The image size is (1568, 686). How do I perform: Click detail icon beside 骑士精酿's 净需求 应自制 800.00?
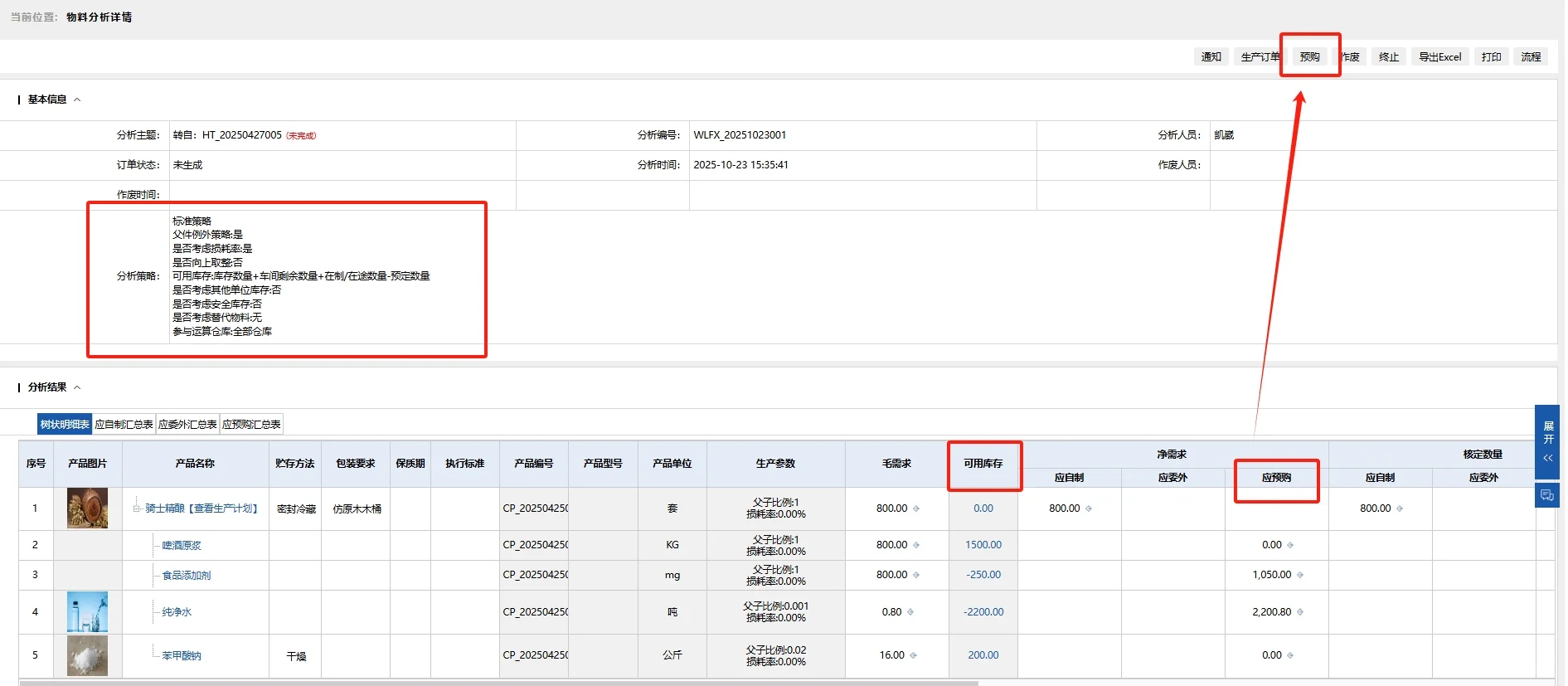point(1089,508)
